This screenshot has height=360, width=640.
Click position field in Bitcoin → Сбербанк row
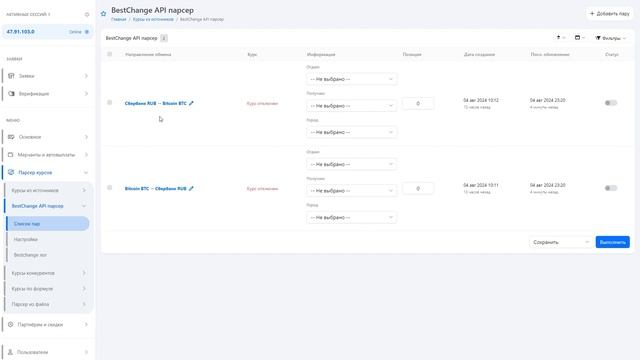click(x=418, y=189)
